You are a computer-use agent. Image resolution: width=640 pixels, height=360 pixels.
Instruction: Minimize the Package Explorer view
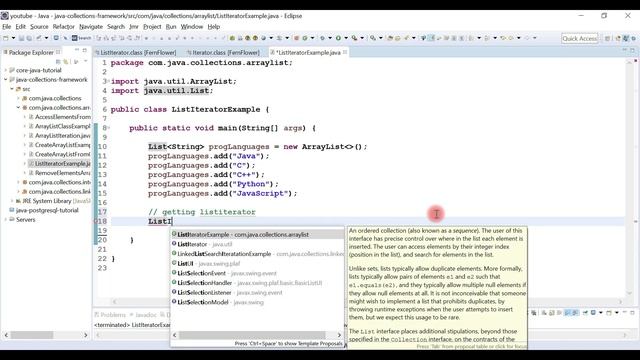(77, 51)
